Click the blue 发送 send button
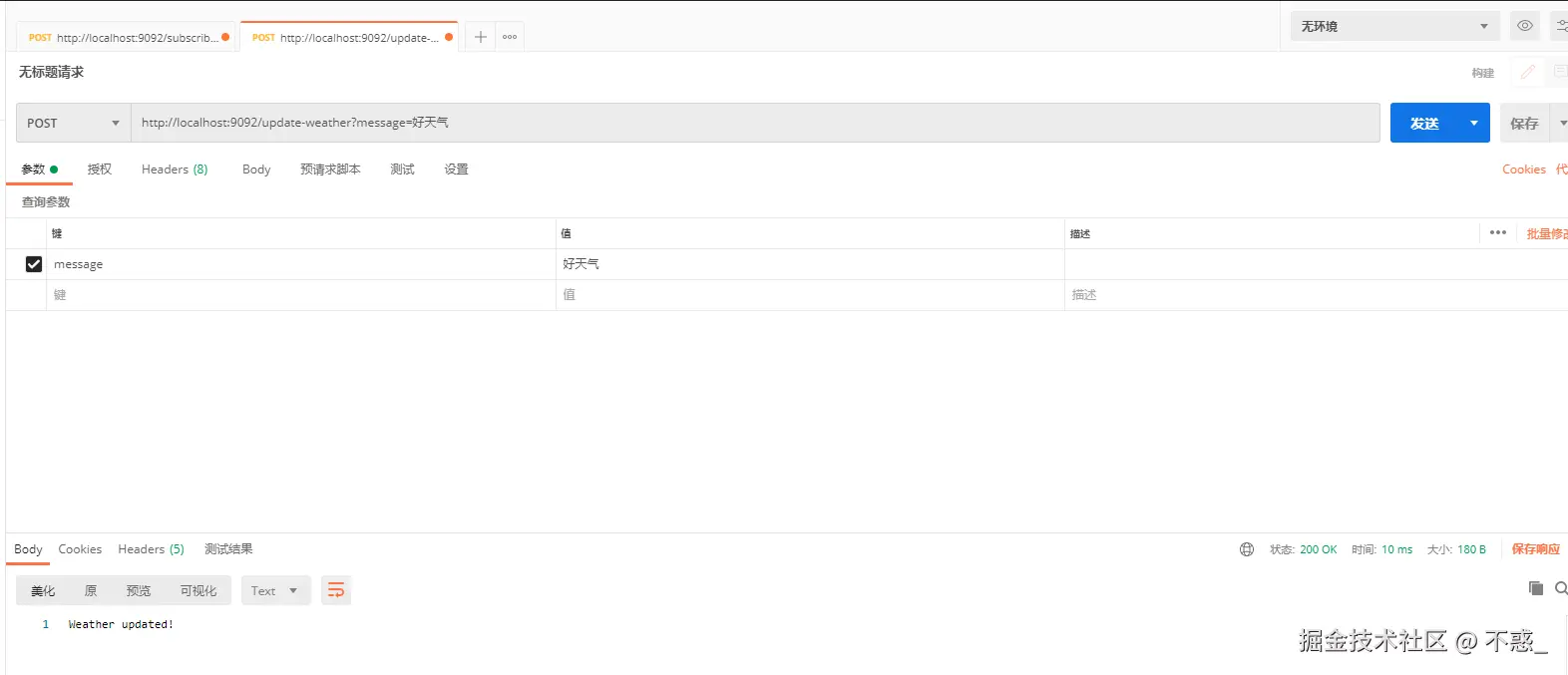This screenshot has height=675, width=1568. point(1424,123)
